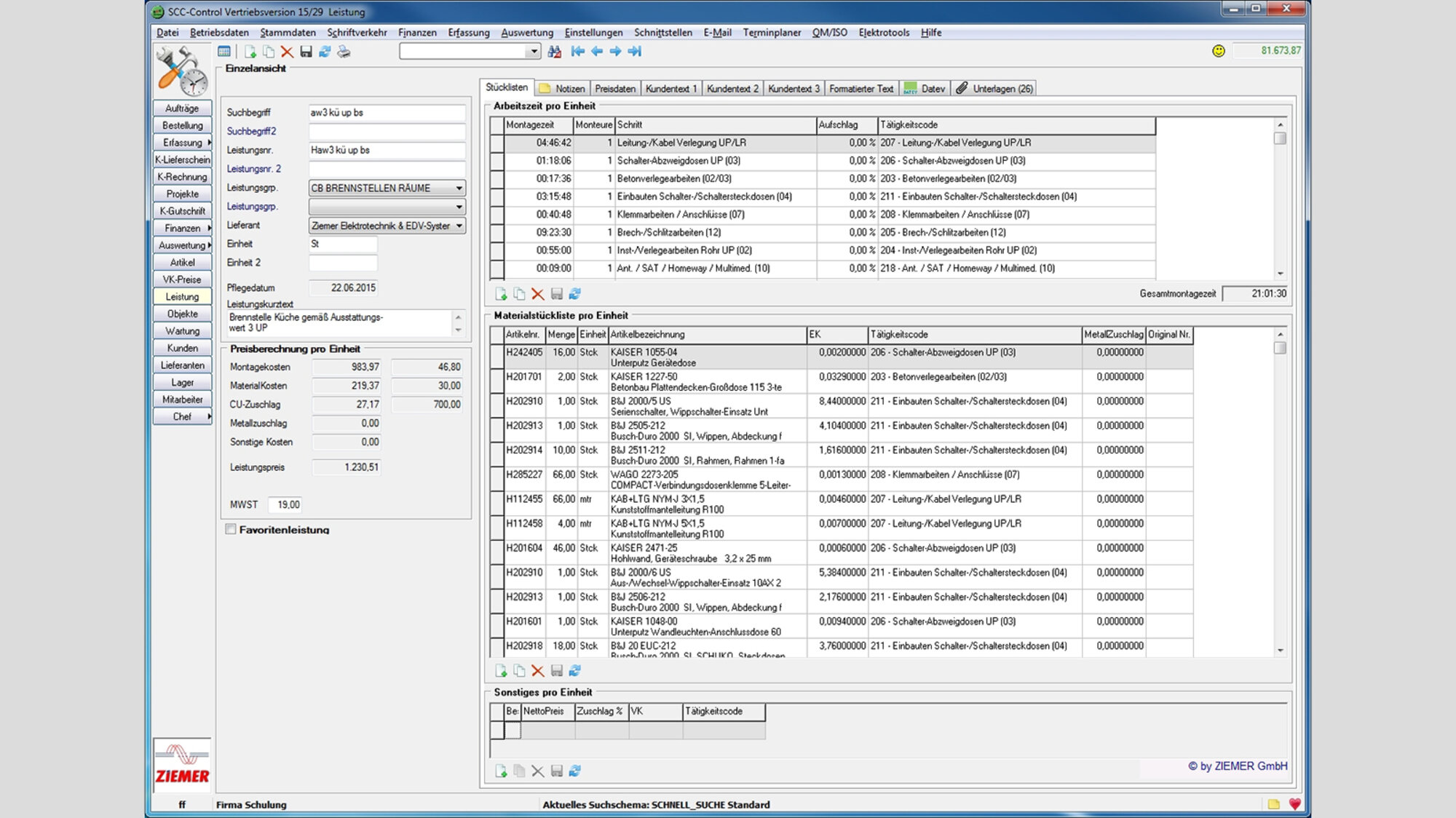This screenshot has height=818, width=1456.
Task: Open the Artikel sidebar button
Action: 182,262
